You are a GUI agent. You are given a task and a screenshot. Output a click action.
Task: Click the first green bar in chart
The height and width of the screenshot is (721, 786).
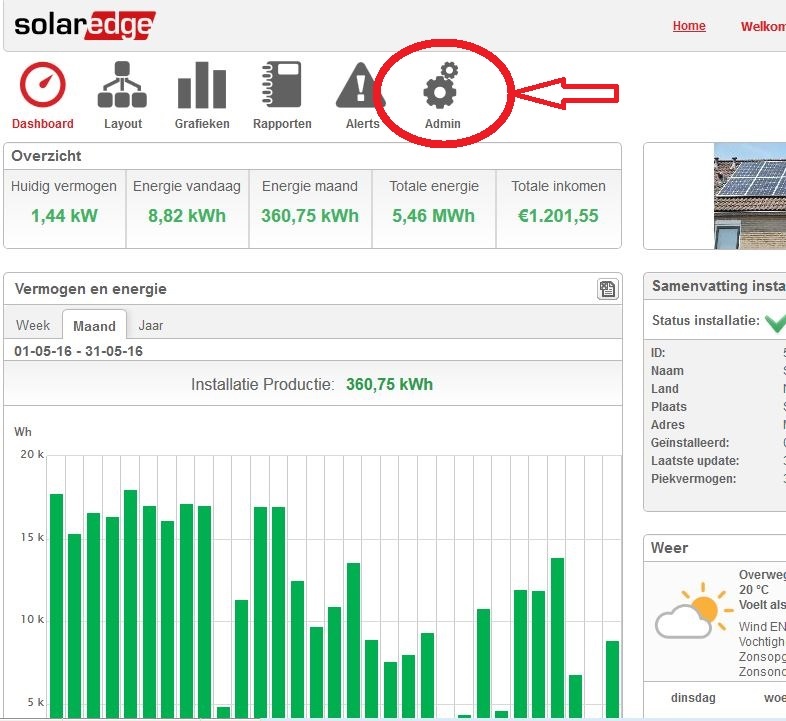[56, 605]
